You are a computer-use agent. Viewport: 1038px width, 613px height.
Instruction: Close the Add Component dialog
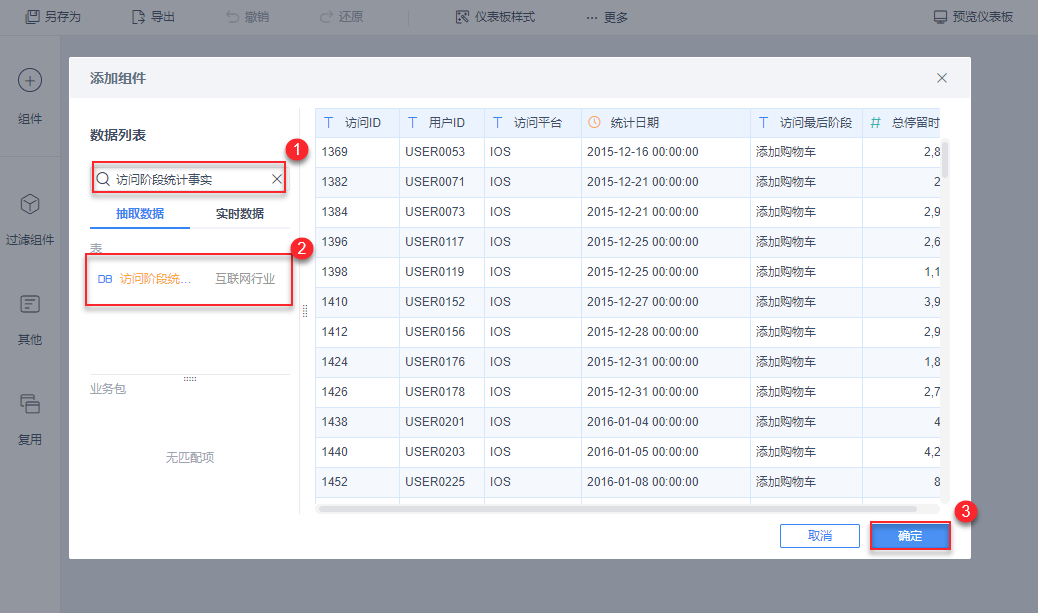pos(941,78)
